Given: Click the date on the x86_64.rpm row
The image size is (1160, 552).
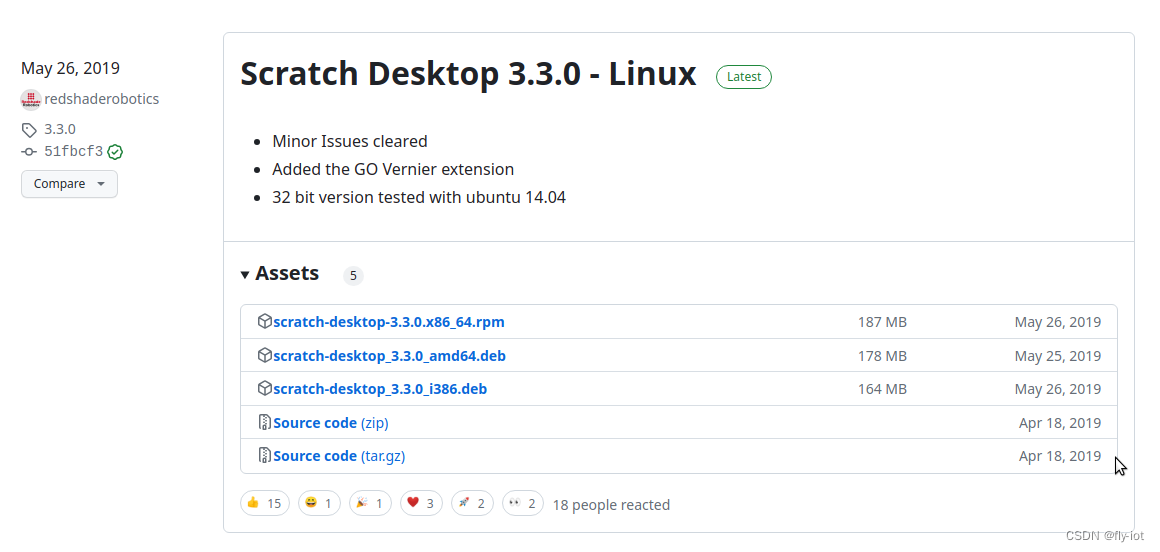Looking at the screenshot, I should (x=1058, y=322).
